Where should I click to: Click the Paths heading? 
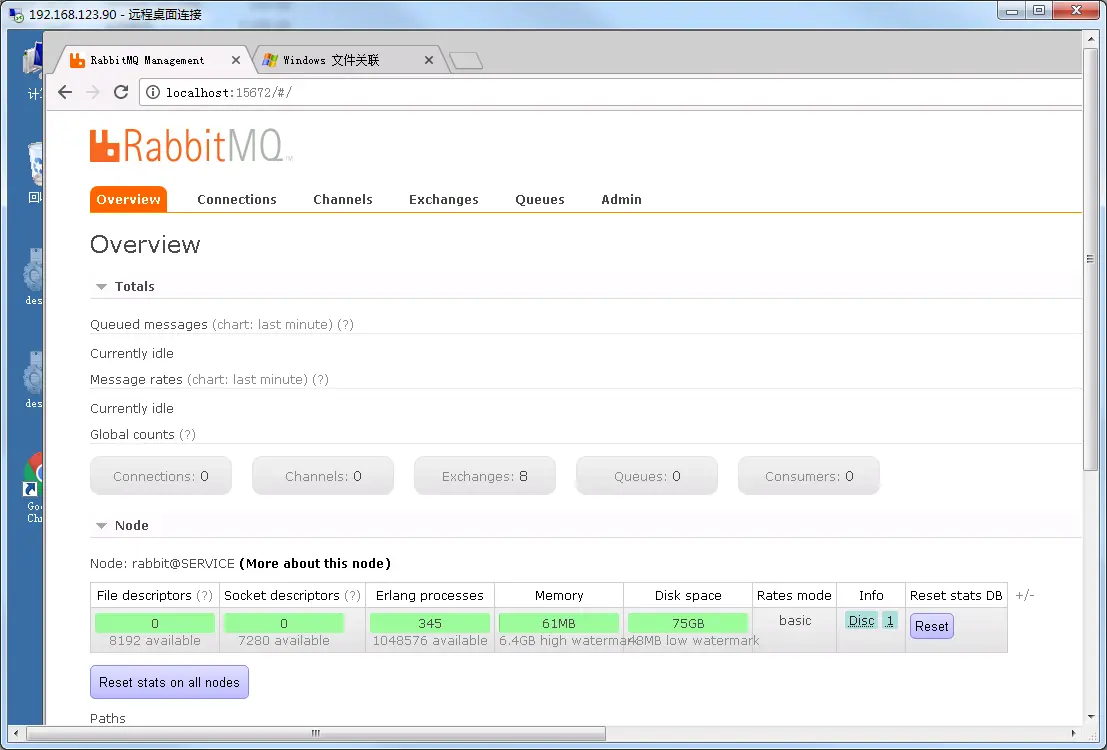click(x=108, y=718)
